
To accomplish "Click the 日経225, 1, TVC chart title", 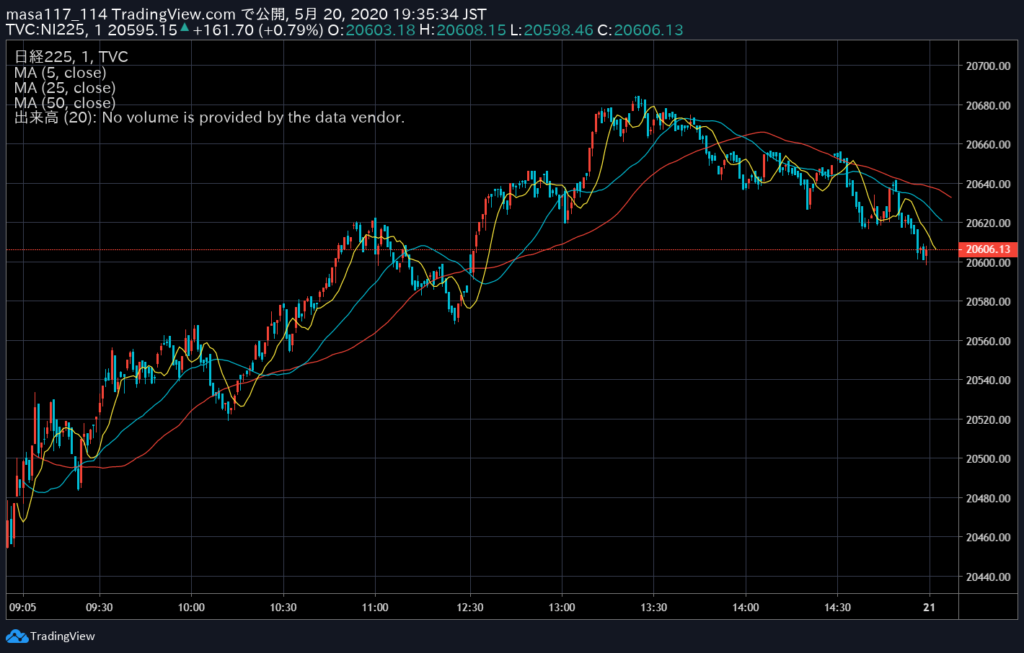I will [x=71, y=57].
